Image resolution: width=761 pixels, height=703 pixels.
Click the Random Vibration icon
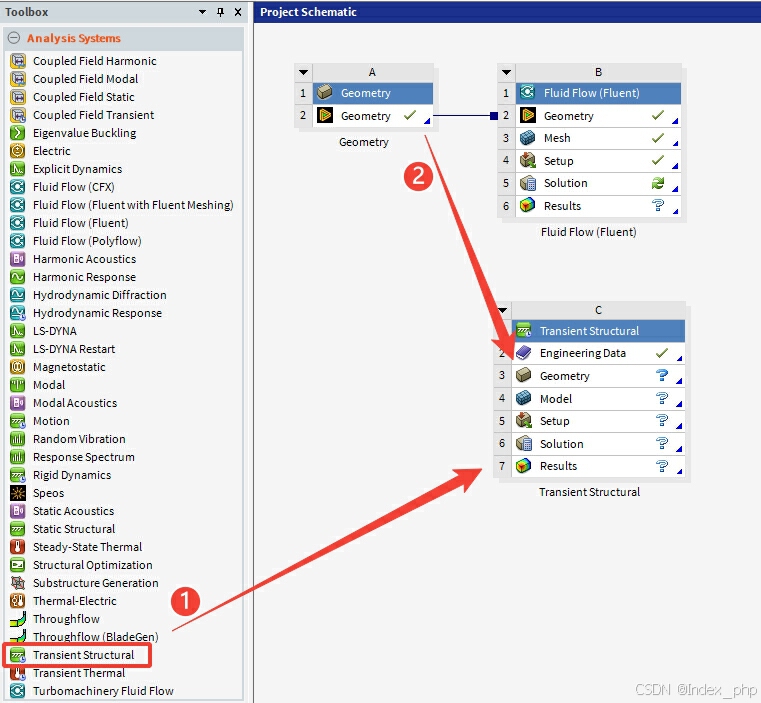(x=18, y=438)
